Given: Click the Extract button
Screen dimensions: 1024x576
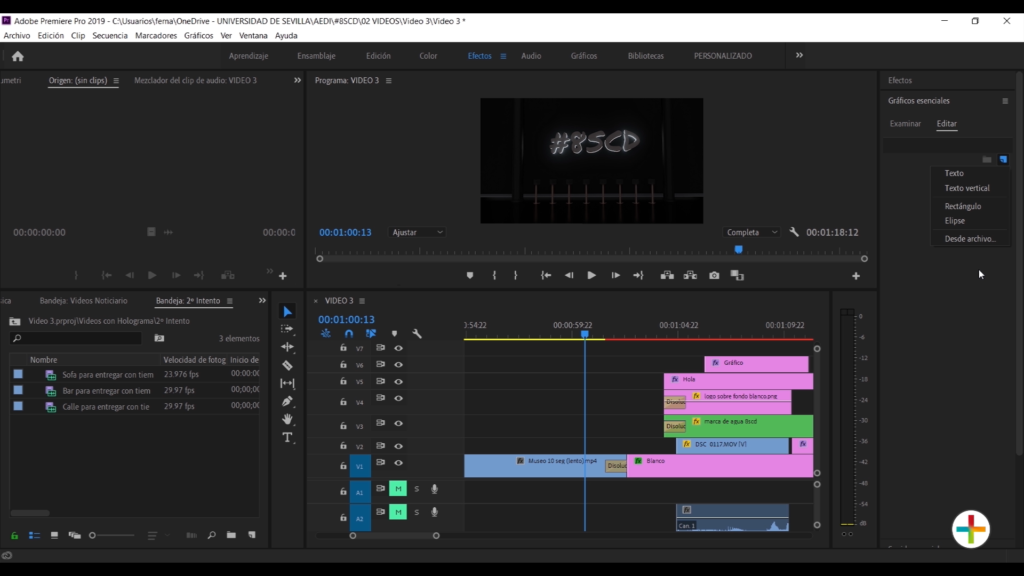Looking at the screenshot, I should tap(690, 276).
